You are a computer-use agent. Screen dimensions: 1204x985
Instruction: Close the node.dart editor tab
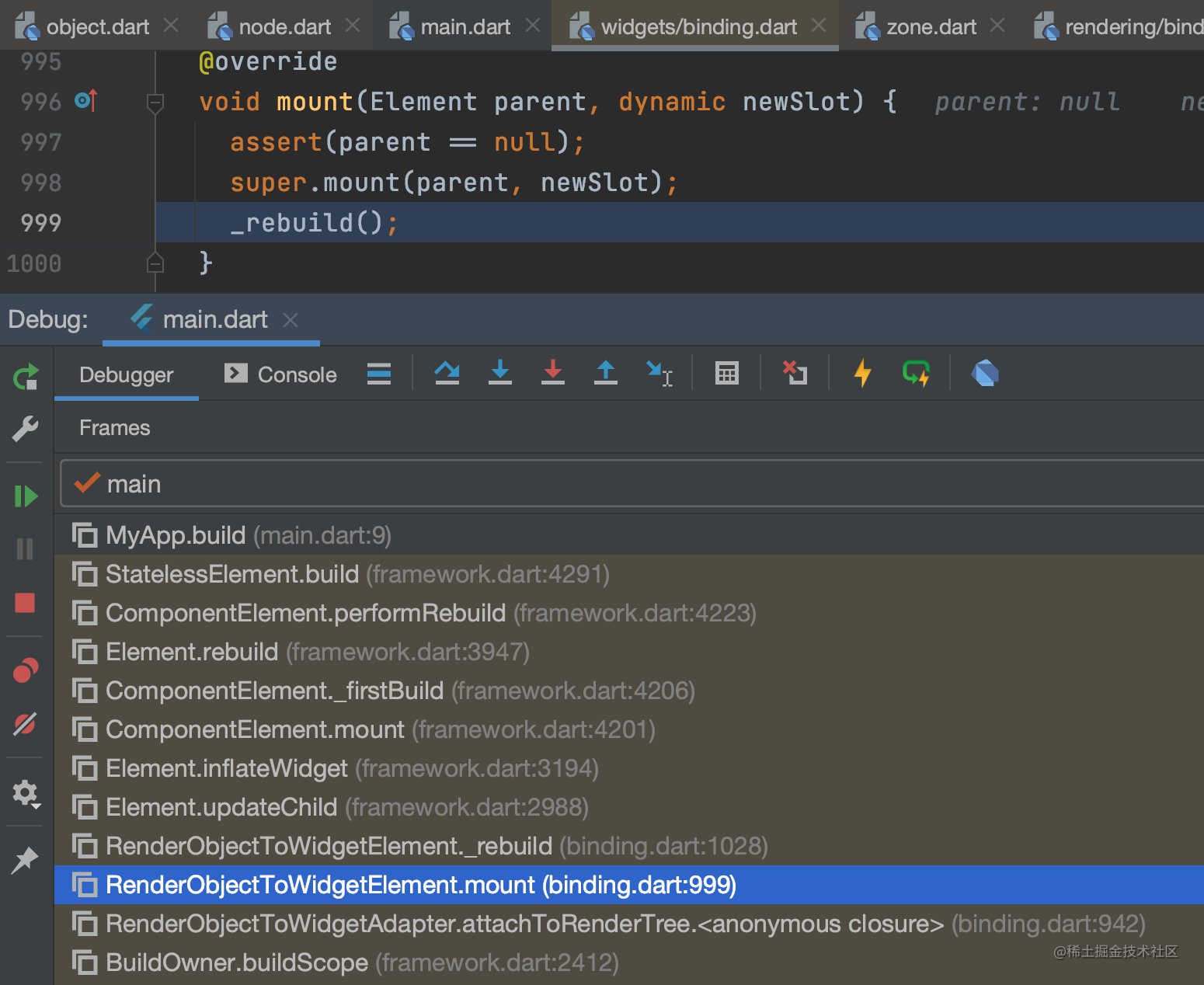click(353, 26)
